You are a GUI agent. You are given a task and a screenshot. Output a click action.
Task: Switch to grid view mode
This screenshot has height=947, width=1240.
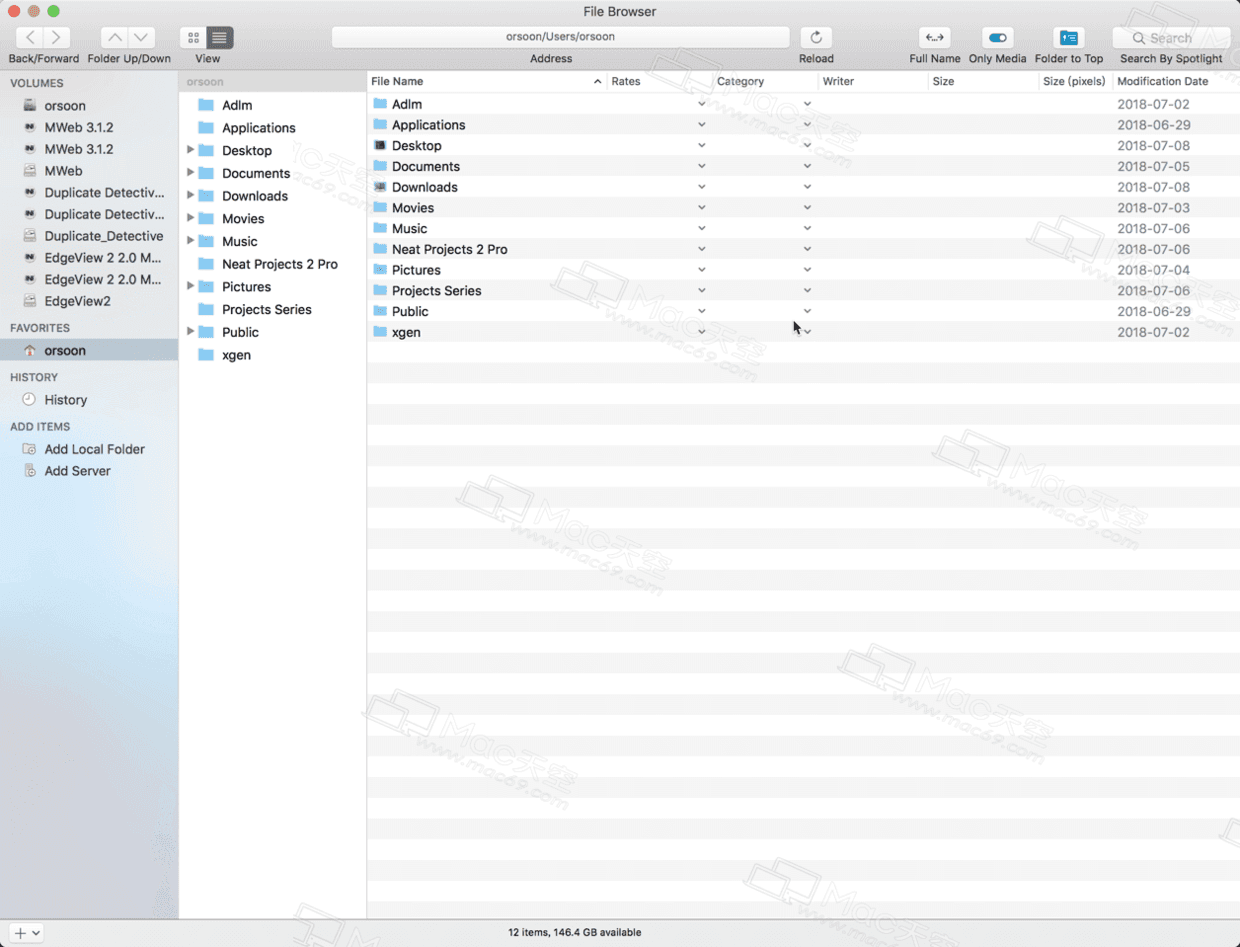coord(193,37)
